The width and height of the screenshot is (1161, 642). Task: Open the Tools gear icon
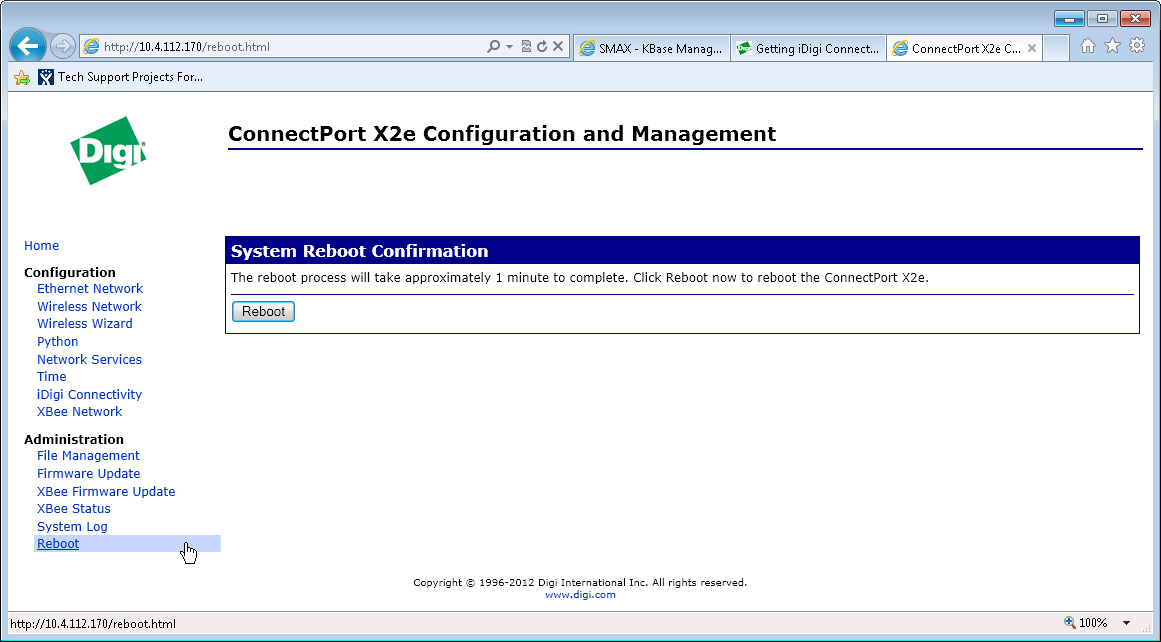pyautogui.click(x=1137, y=46)
